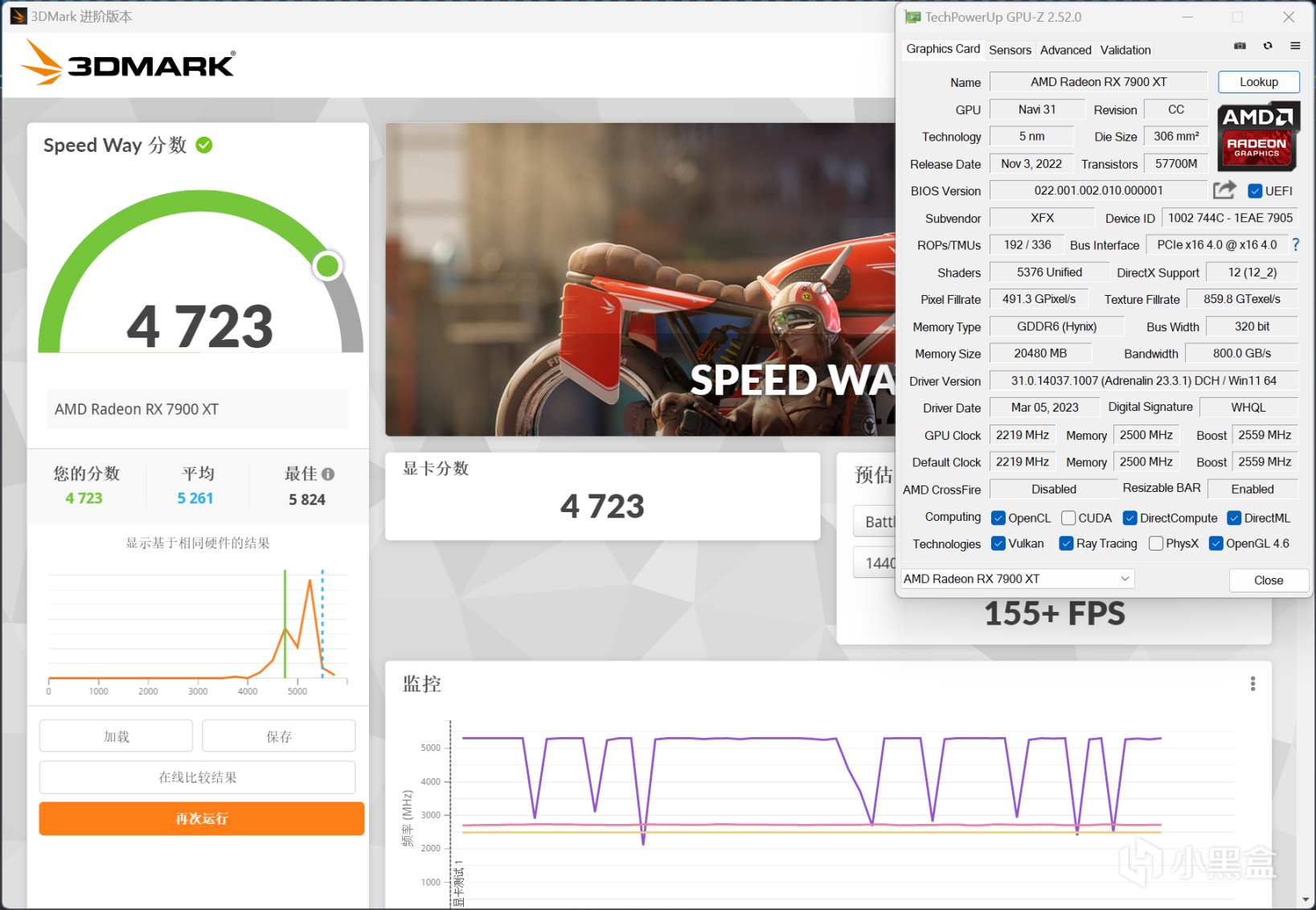Screen dimensions: 1316x910
Task: Click the Memory Size 20480 MB field
Action: click(x=1040, y=353)
